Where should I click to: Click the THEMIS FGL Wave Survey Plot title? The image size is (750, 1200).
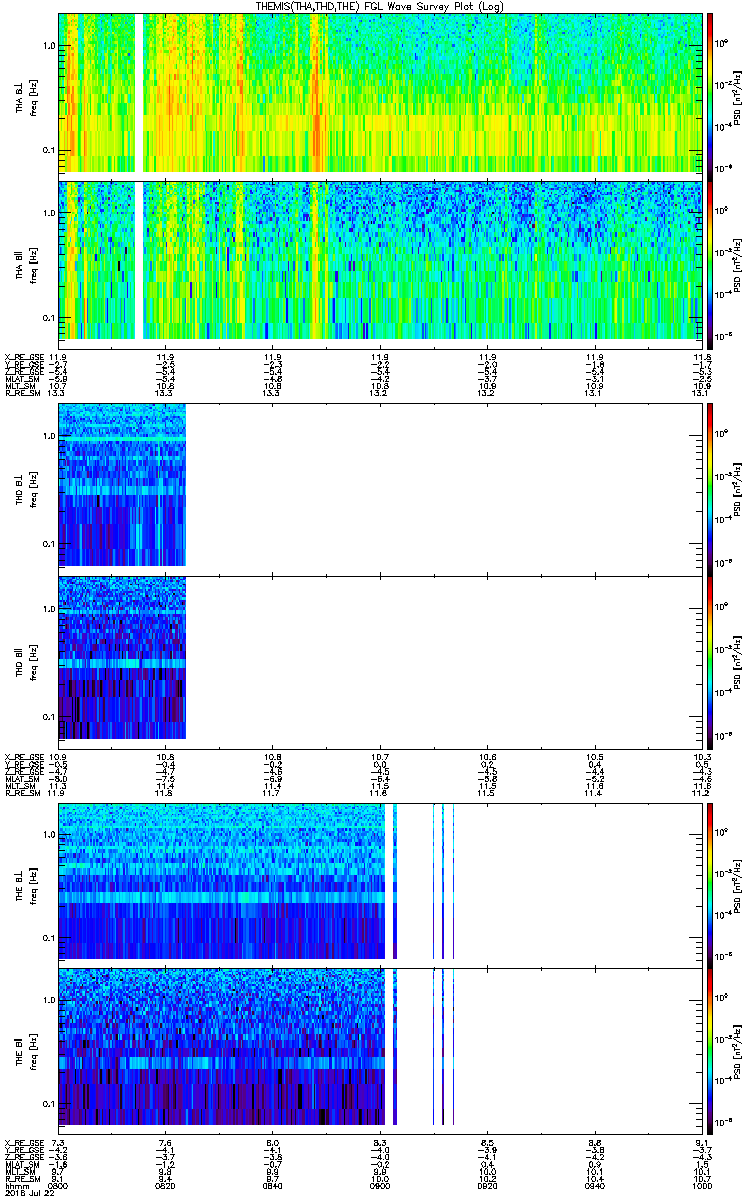[380, 6]
